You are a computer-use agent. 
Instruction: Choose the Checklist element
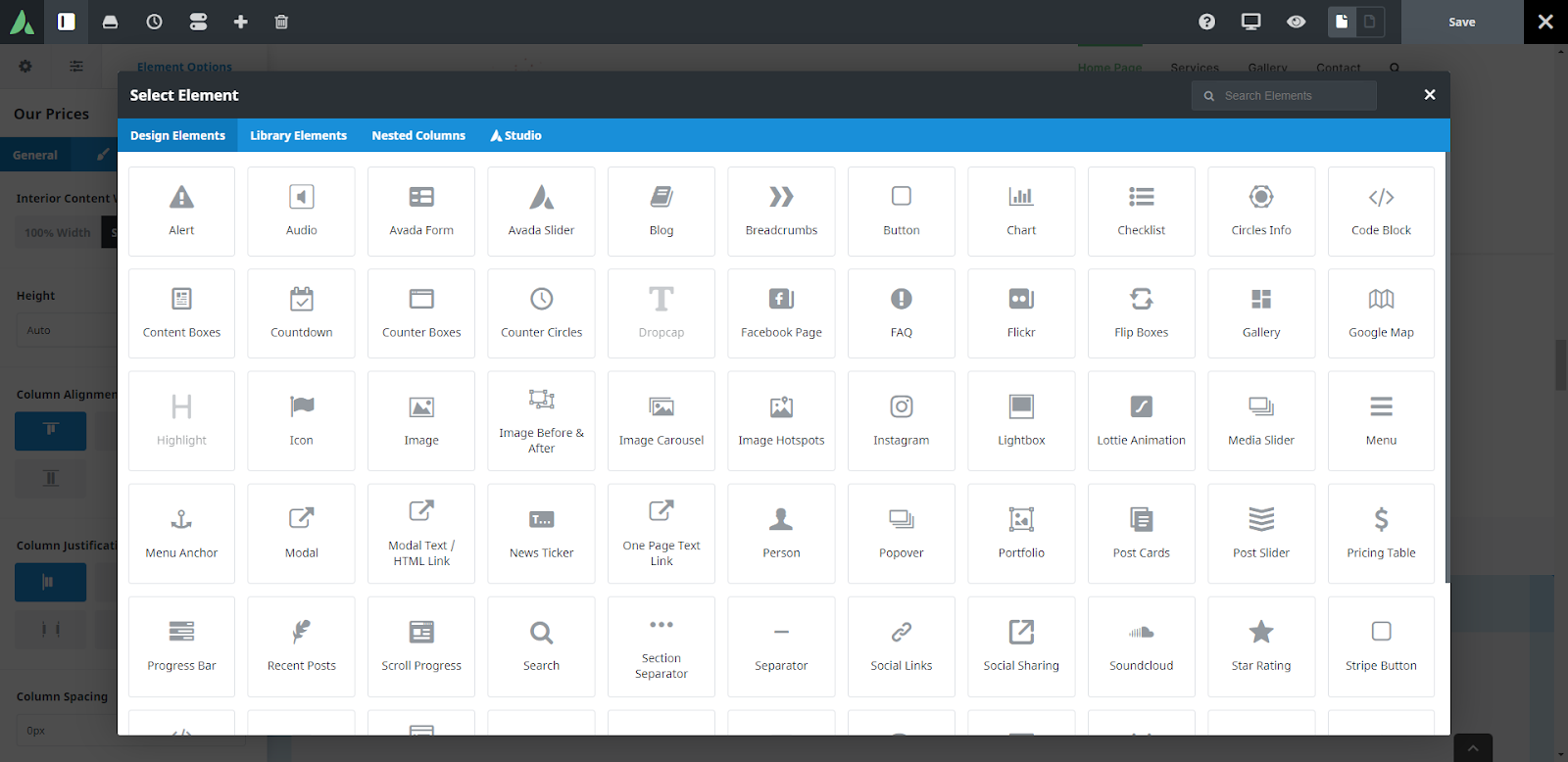point(1142,212)
